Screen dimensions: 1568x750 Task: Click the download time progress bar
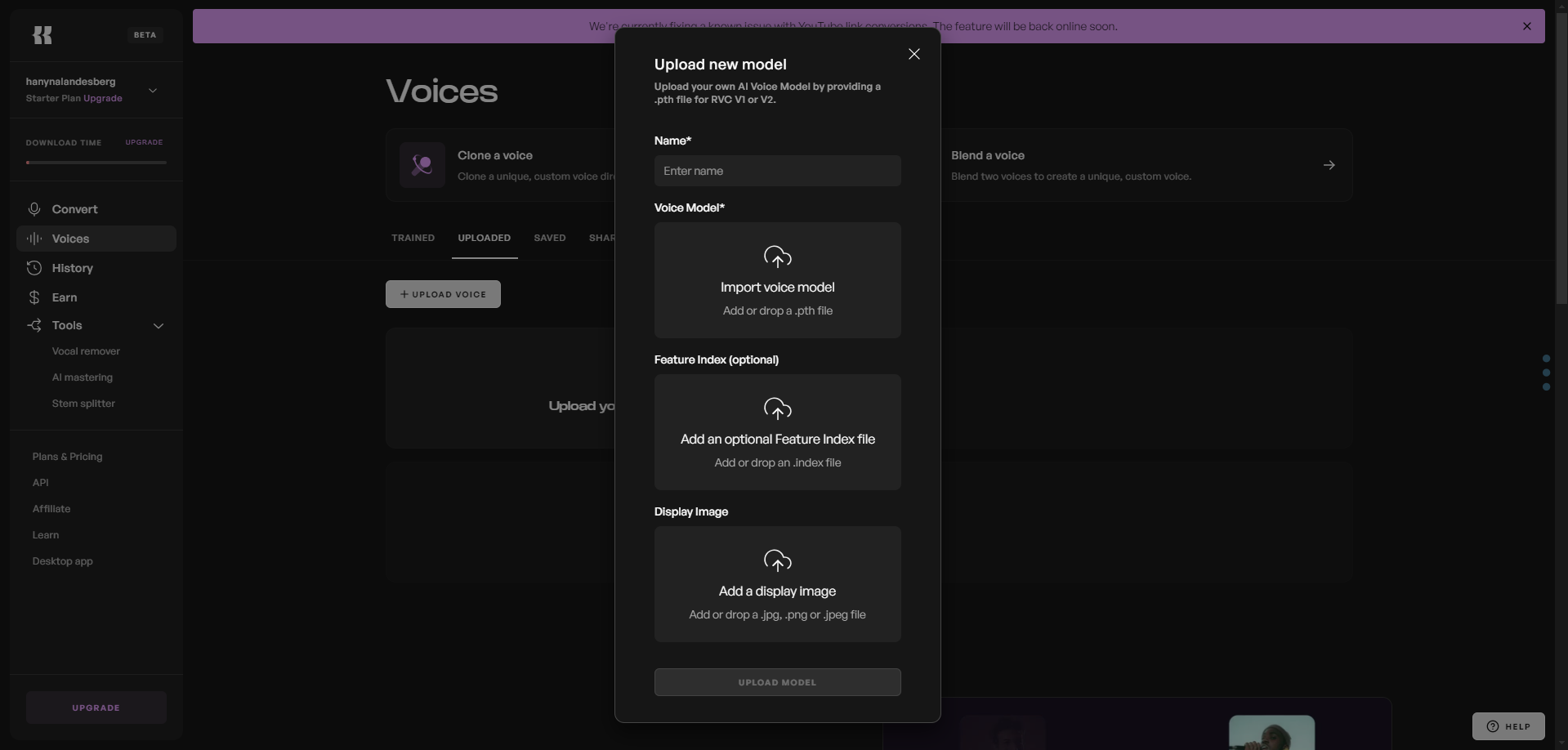coord(96,163)
